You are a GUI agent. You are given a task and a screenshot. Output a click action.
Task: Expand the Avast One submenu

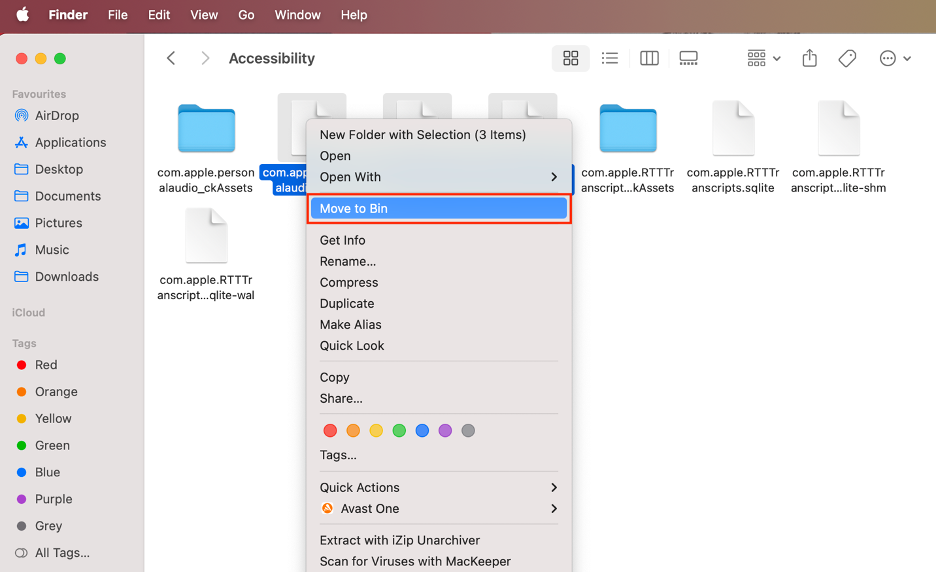439,509
